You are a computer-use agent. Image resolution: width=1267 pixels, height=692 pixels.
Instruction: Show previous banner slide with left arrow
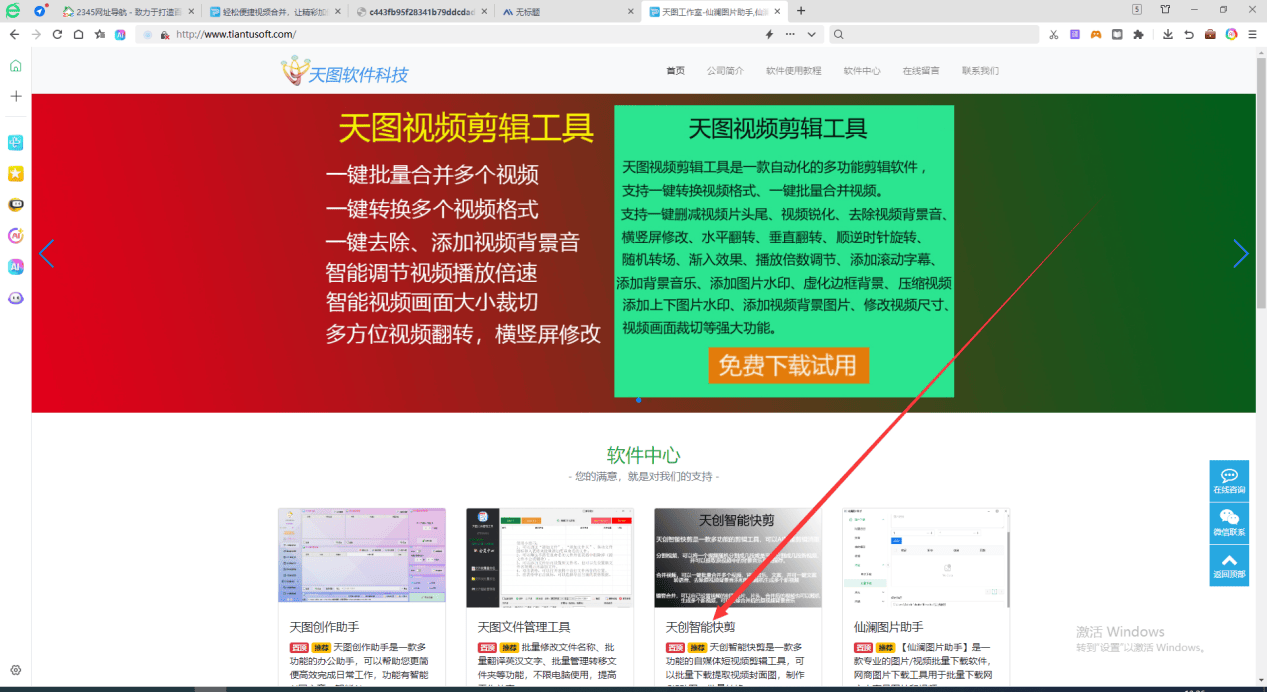point(46,254)
